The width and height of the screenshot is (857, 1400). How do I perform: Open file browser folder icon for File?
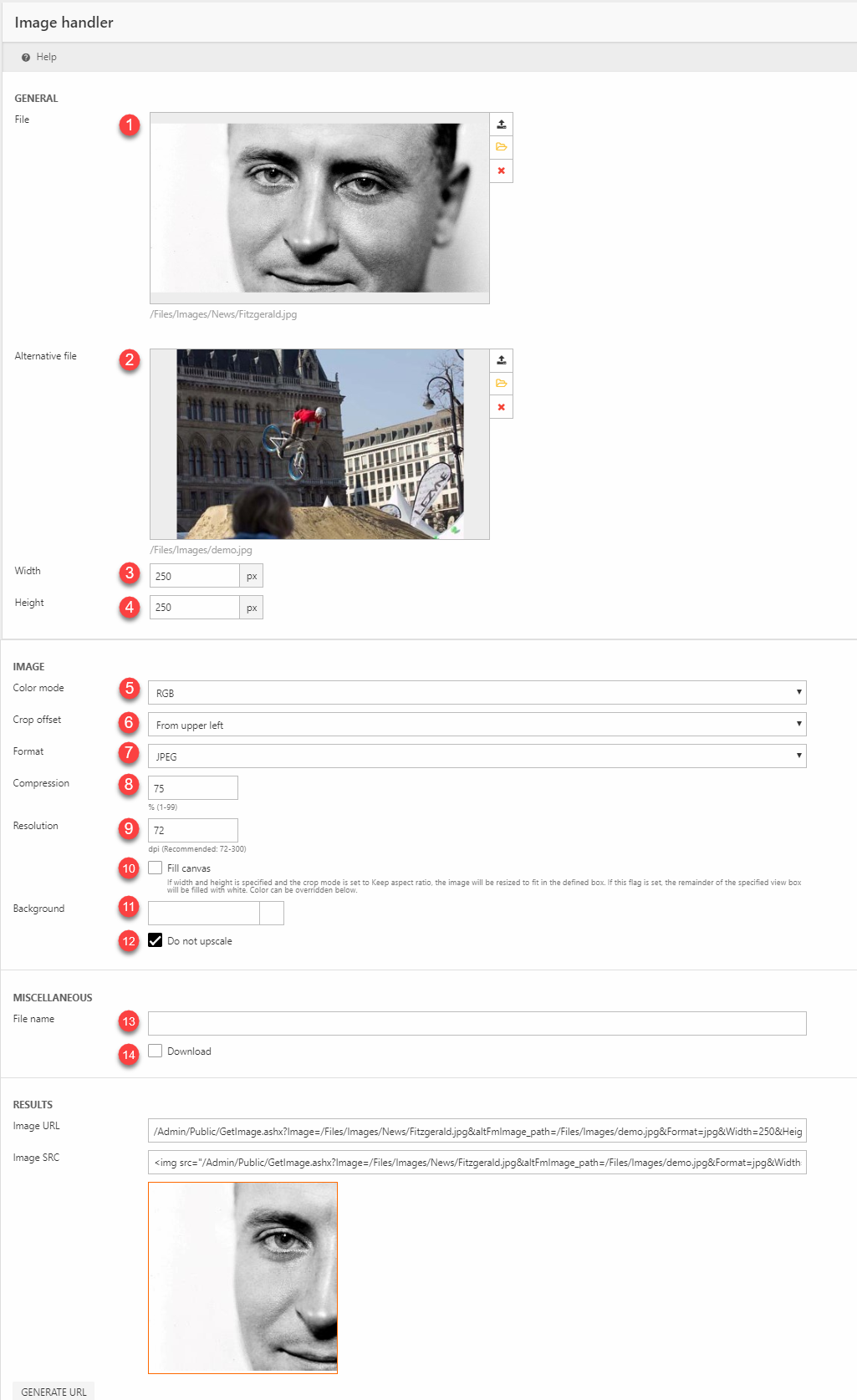[501, 147]
